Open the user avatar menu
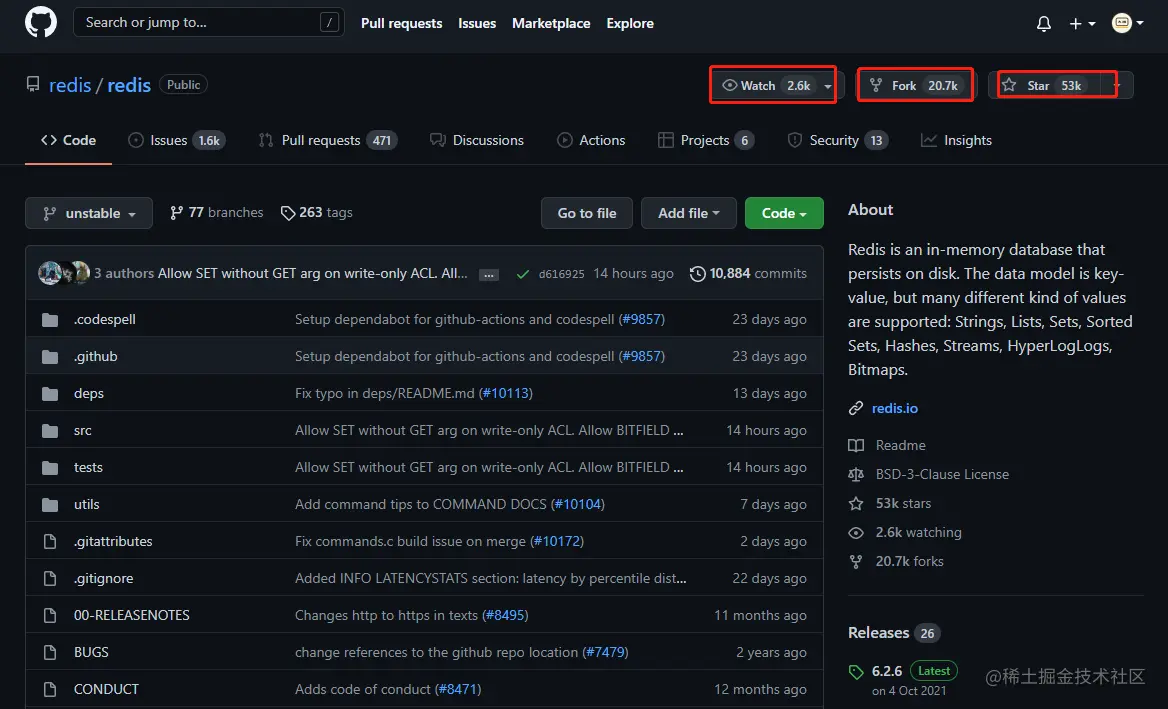This screenshot has width=1168, height=709. coord(1127,23)
